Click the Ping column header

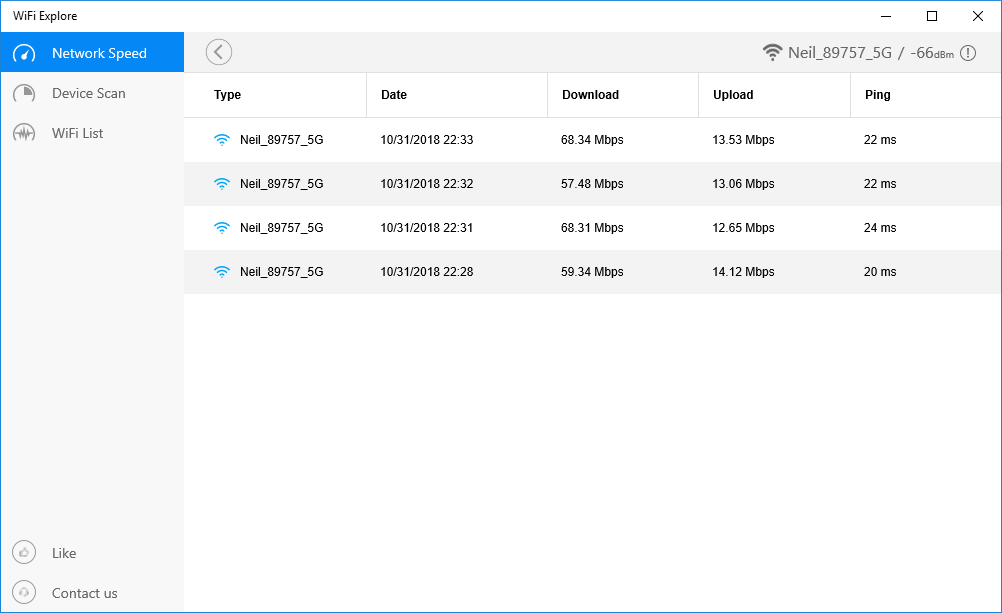pos(877,95)
